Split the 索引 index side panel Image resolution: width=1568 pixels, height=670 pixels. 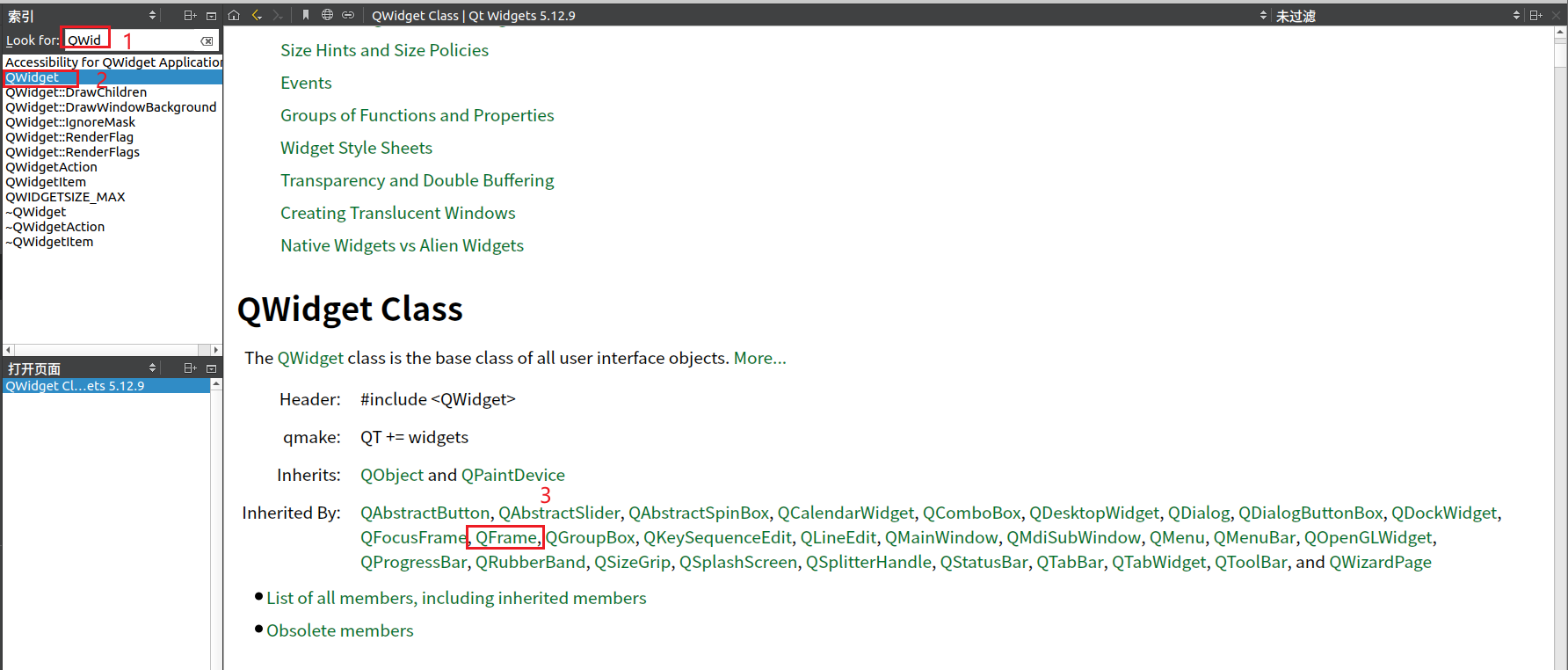(190, 16)
